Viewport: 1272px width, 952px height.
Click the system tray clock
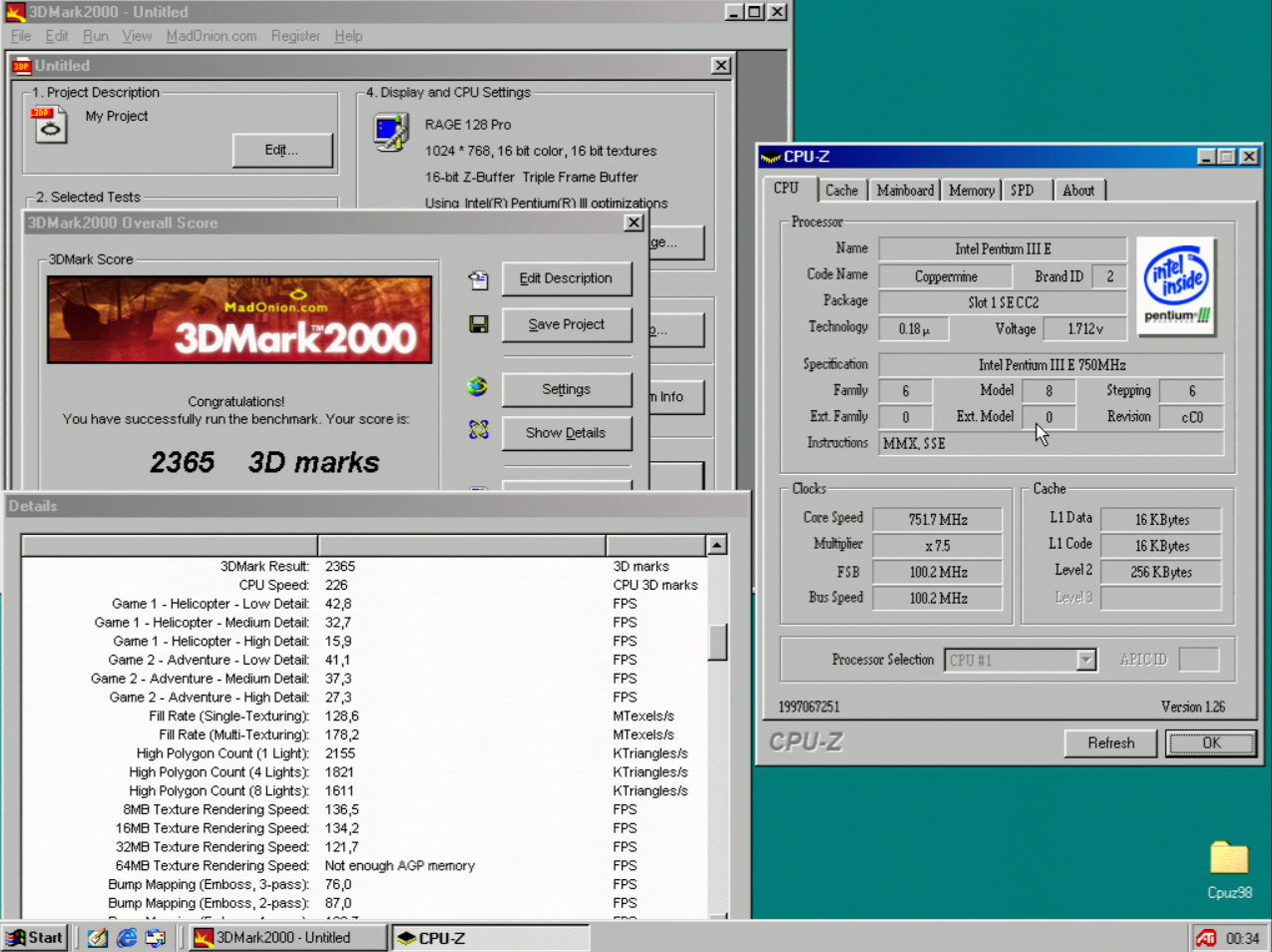(x=1242, y=938)
